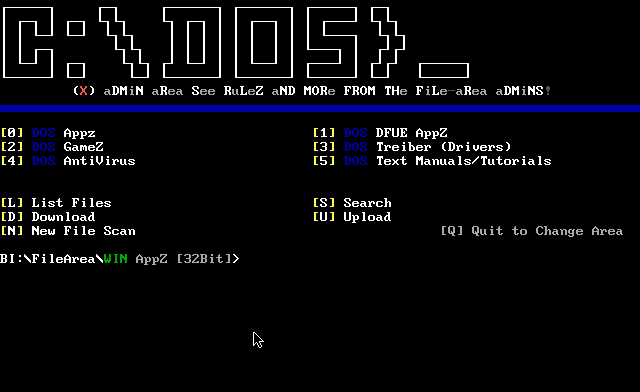Choose the [D] Download command
This screenshot has height=392, width=640.
(x=48, y=217)
